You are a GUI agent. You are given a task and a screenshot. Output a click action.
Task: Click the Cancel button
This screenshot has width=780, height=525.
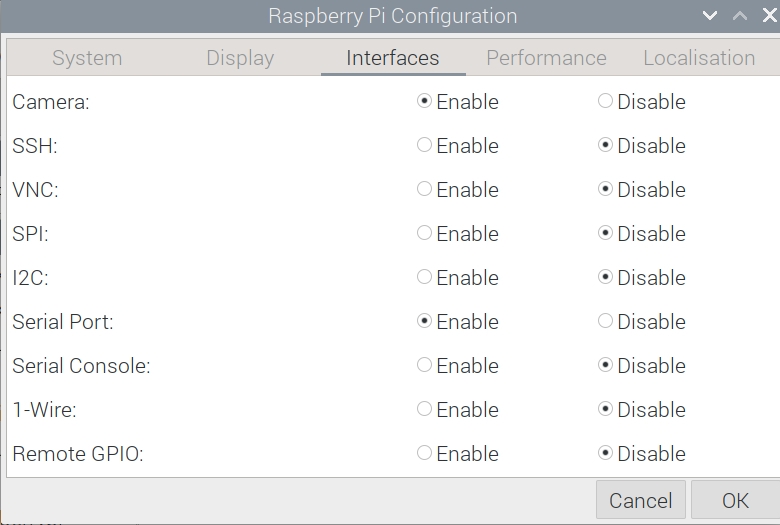pyautogui.click(x=641, y=500)
